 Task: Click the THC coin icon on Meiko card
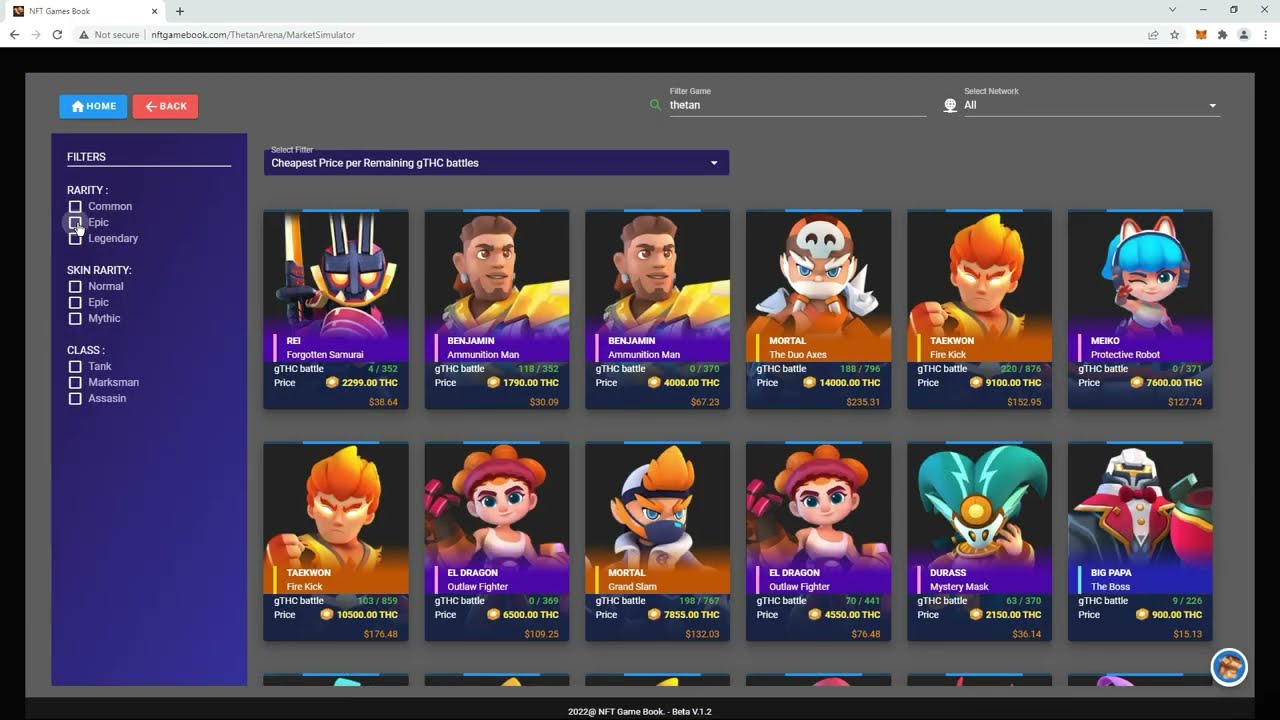point(1137,382)
